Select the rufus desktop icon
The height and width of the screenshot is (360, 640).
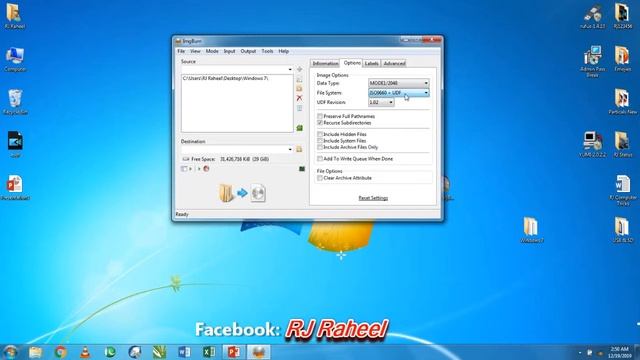(x=593, y=16)
